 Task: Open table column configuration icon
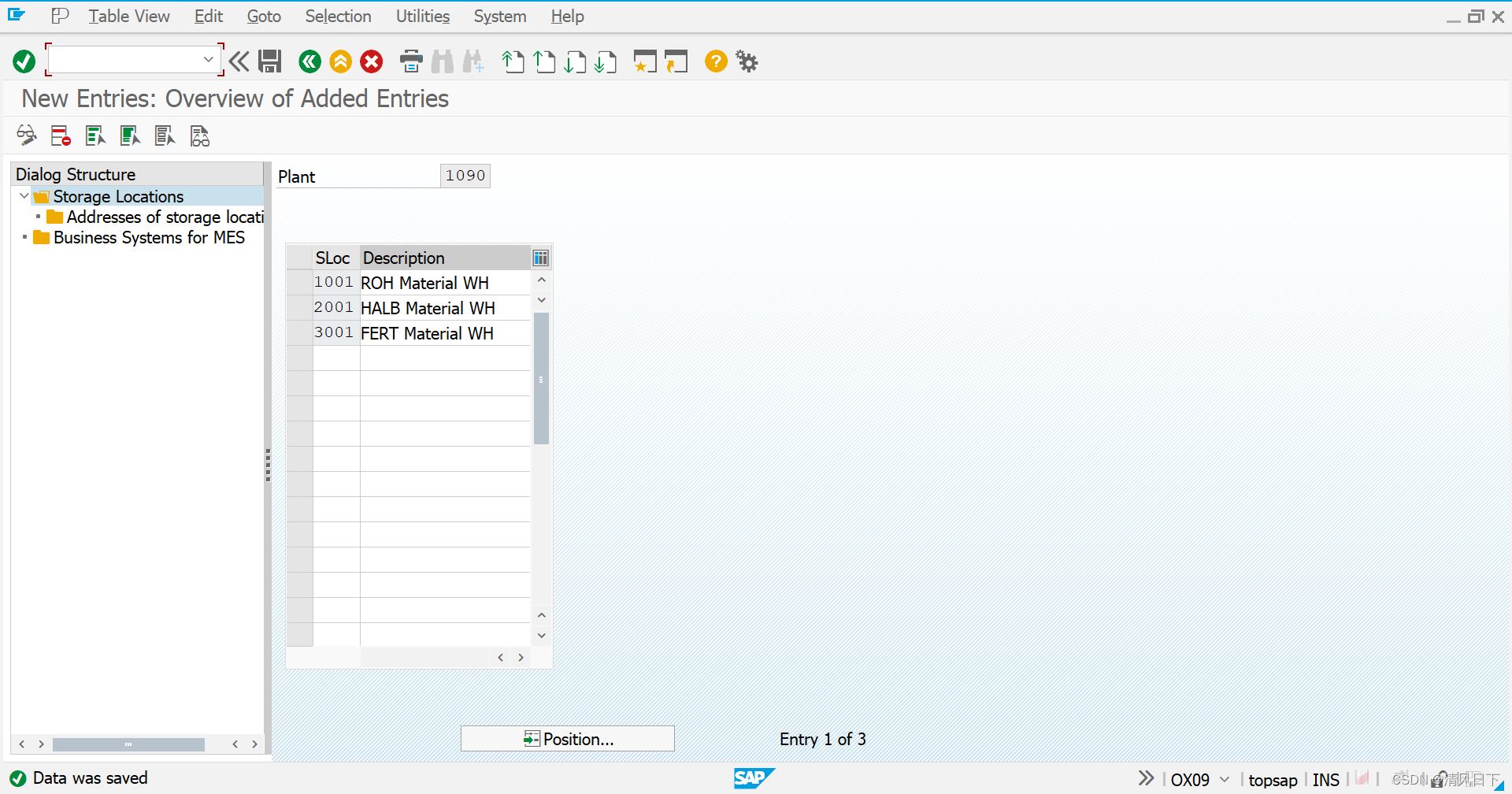point(541,258)
